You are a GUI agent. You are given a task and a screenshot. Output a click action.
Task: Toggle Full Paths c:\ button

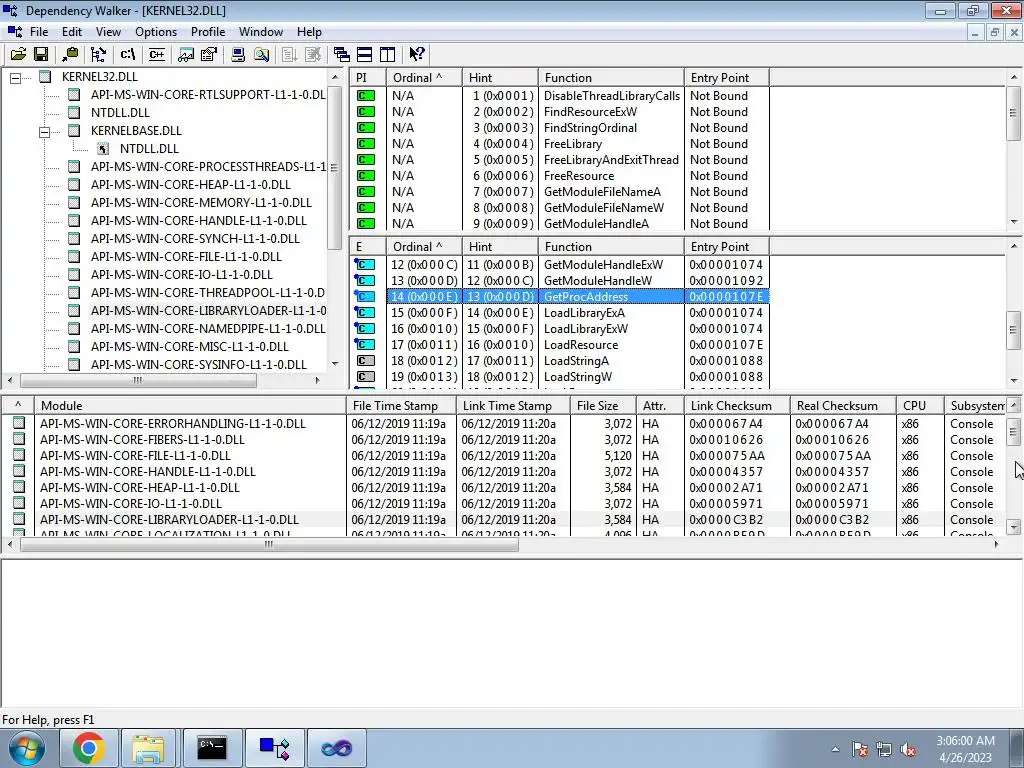127,54
